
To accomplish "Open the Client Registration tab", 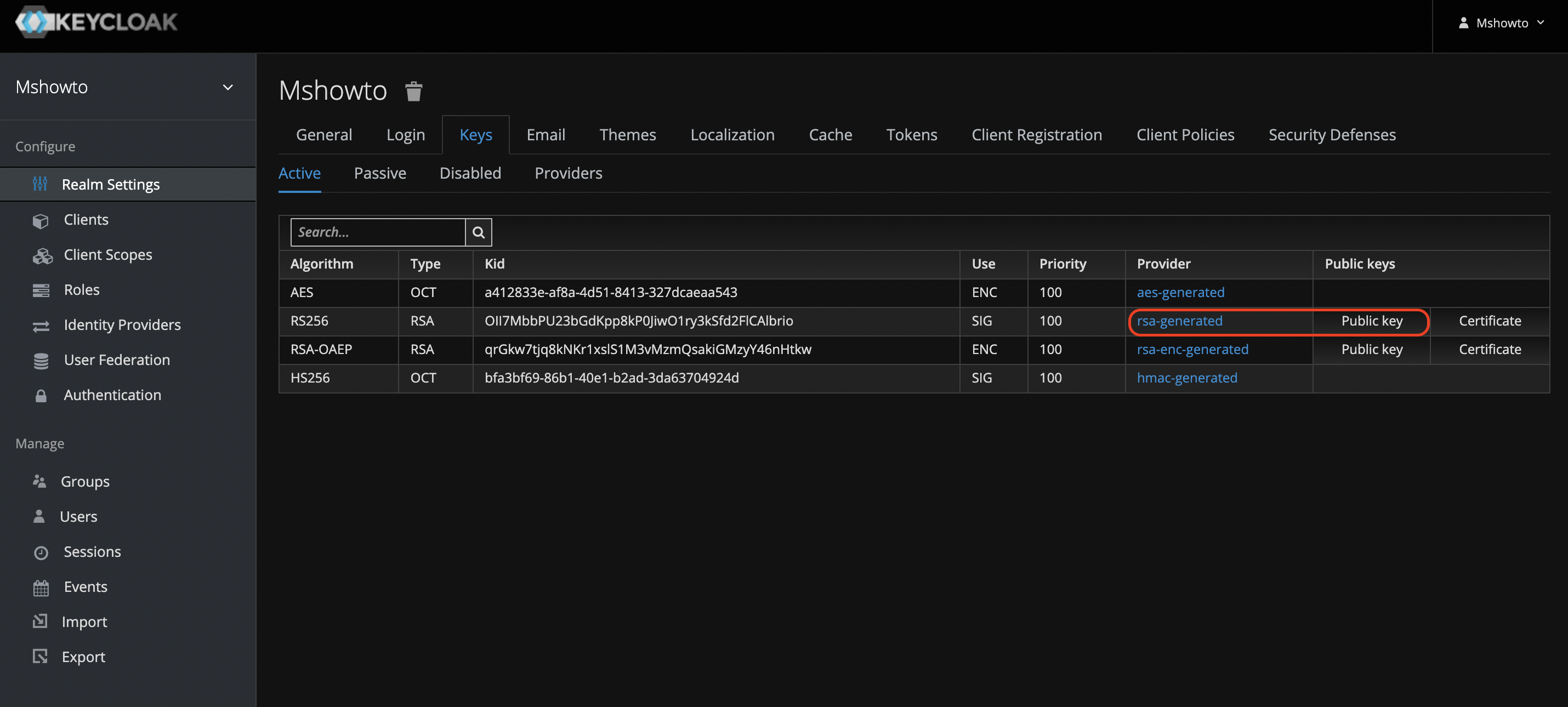I will tap(1037, 134).
